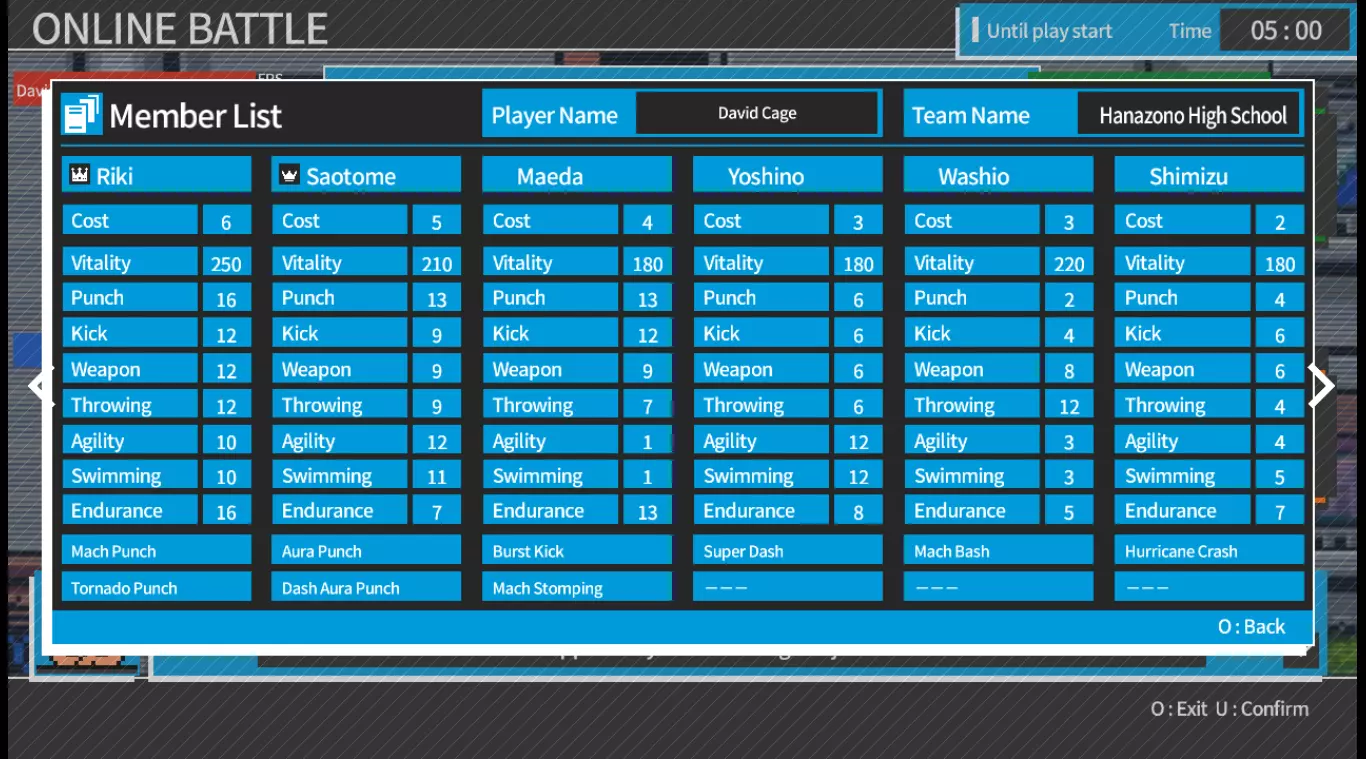Click Saotome's Swimming value 11
The height and width of the screenshot is (759, 1366).
coord(437,476)
